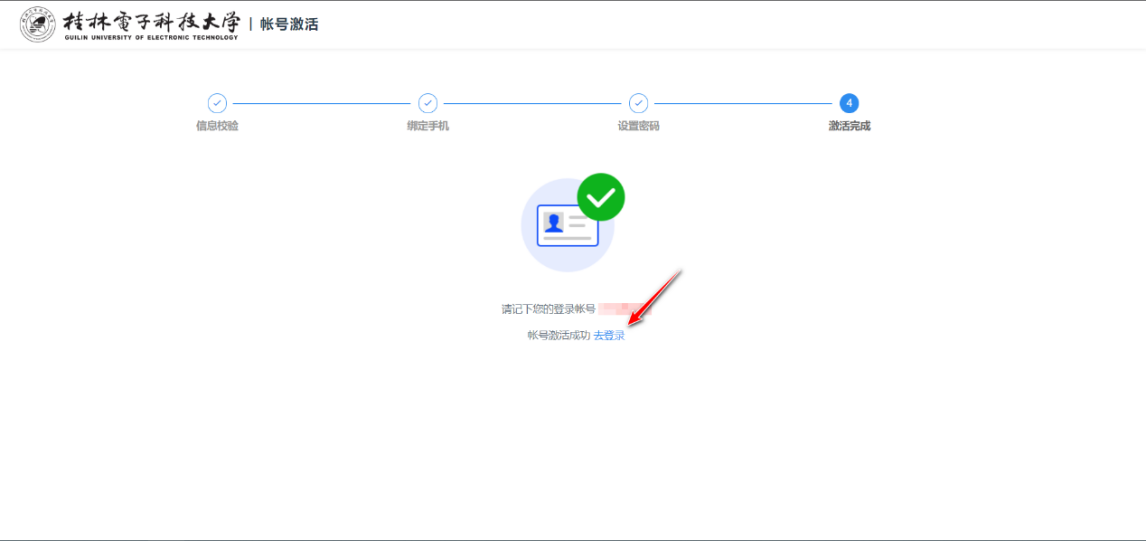Click the 帐号激活 header title
Image resolution: width=1146 pixels, height=541 pixels.
coord(289,24)
